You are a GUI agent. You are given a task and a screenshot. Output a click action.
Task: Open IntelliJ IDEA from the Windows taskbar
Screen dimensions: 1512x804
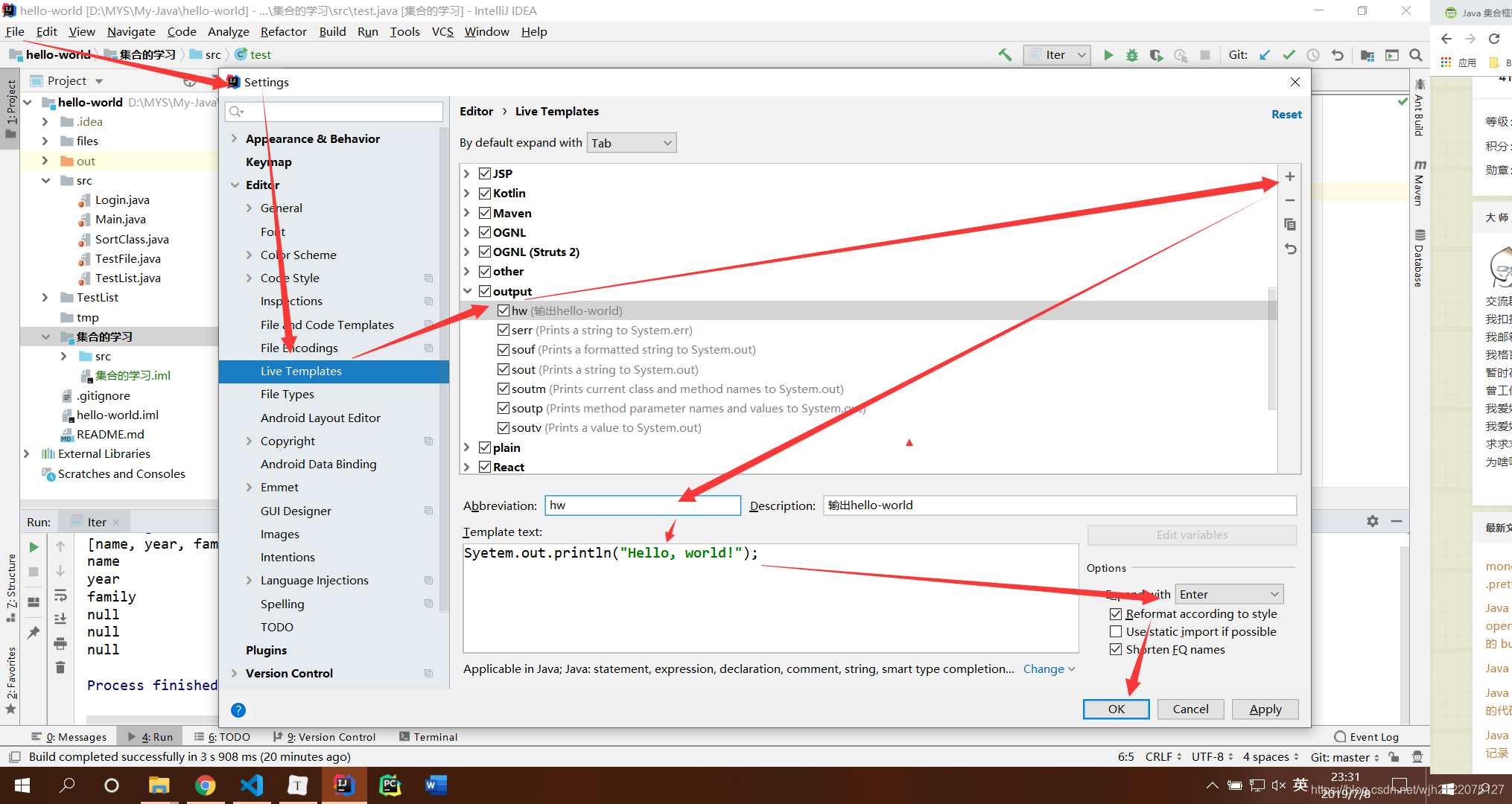343,785
